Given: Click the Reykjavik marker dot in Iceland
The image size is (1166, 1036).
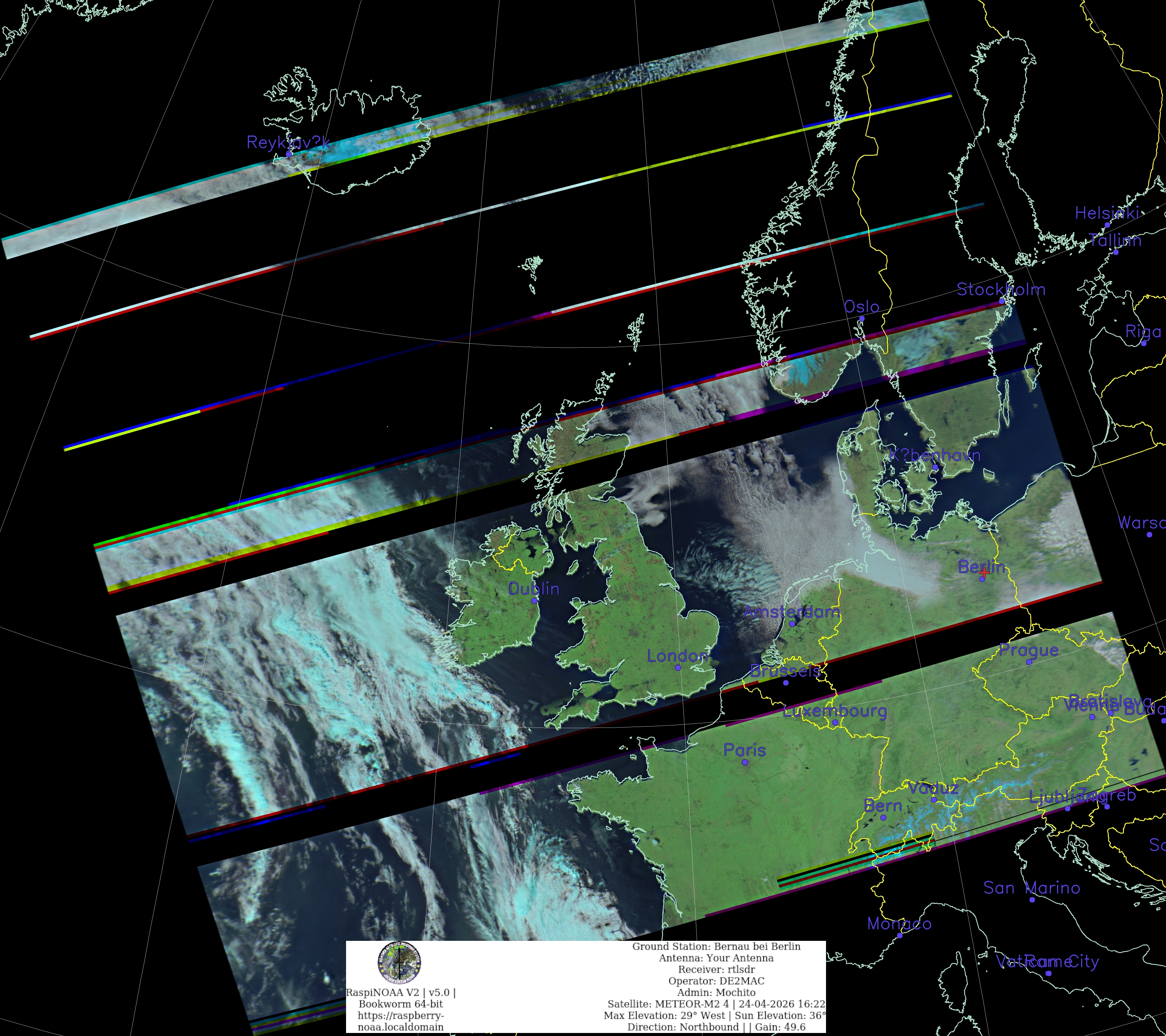Looking at the screenshot, I should (x=289, y=154).
